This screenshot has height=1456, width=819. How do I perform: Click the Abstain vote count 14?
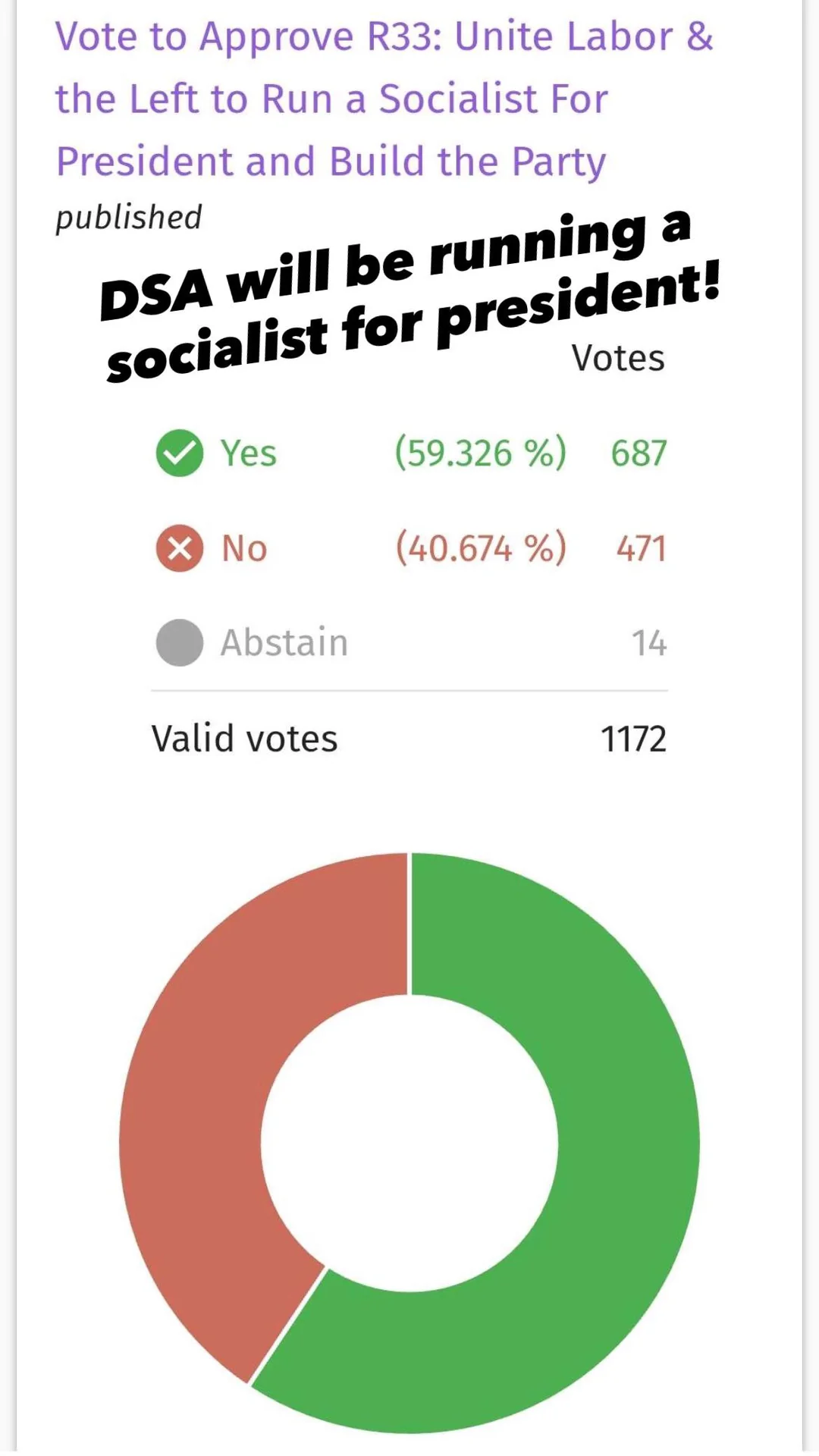click(649, 643)
